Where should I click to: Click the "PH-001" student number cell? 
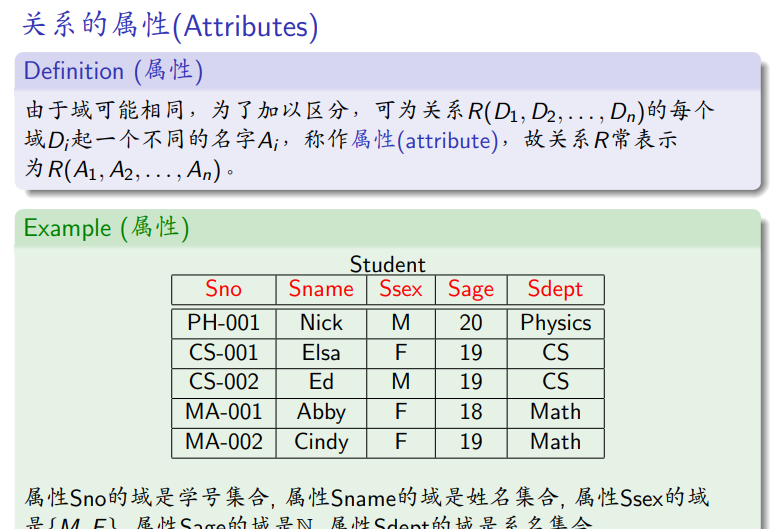coord(223,323)
